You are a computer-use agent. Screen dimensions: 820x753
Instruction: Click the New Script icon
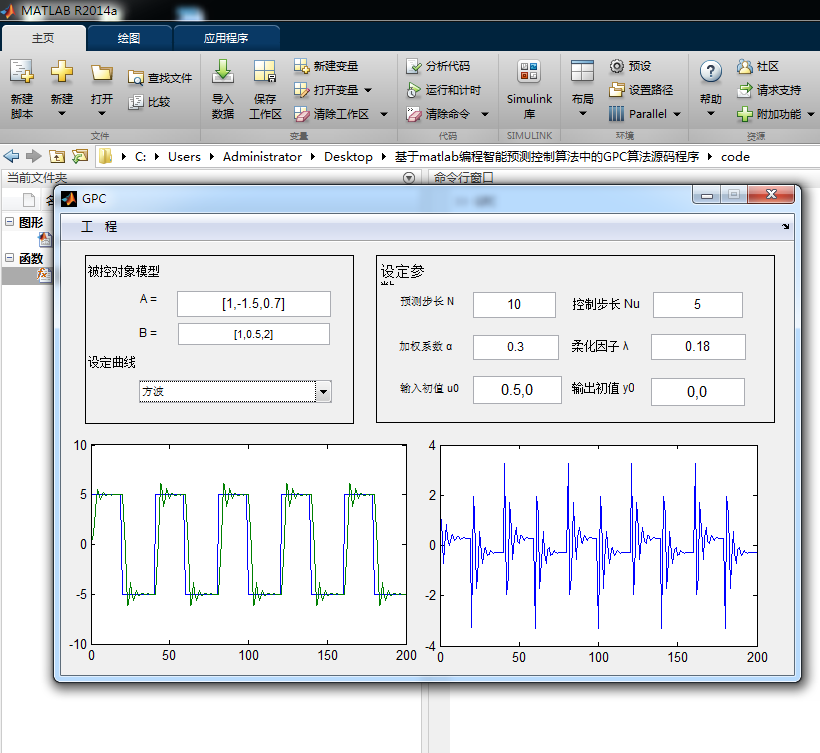(x=22, y=71)
